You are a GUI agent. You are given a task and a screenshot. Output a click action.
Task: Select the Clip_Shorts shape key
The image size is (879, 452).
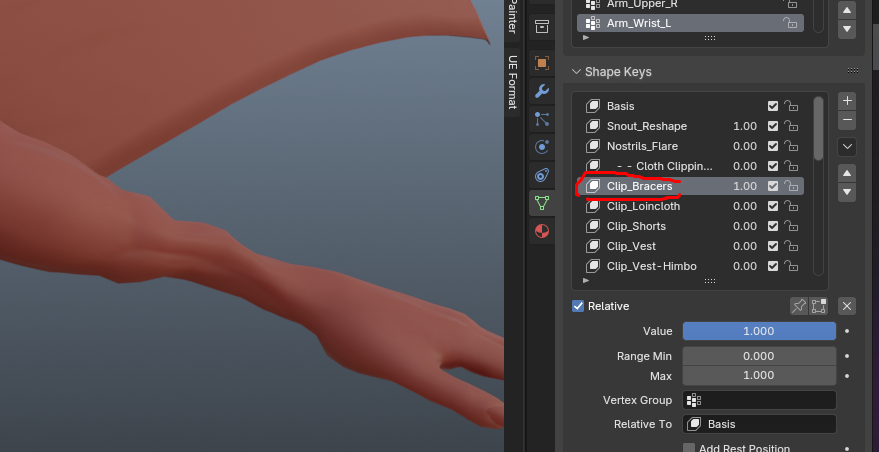tap(690, 226)
